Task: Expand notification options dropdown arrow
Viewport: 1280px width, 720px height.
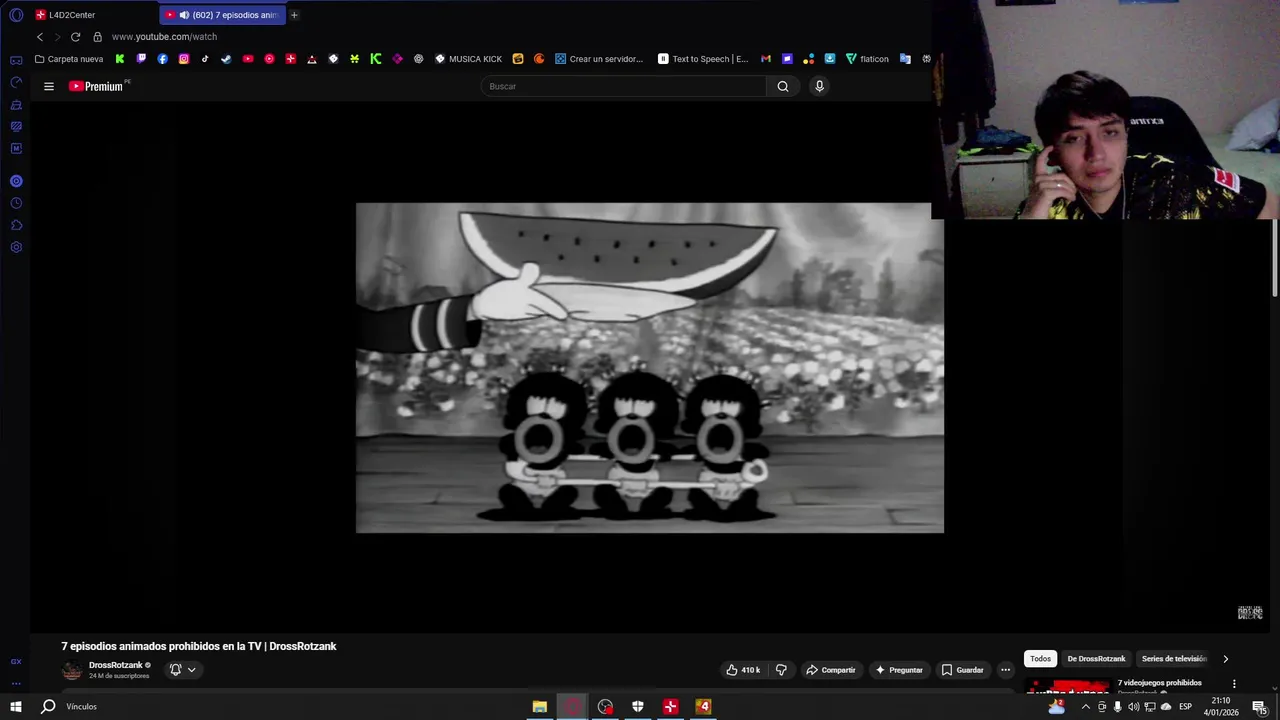Action: [x=191, y=670]
